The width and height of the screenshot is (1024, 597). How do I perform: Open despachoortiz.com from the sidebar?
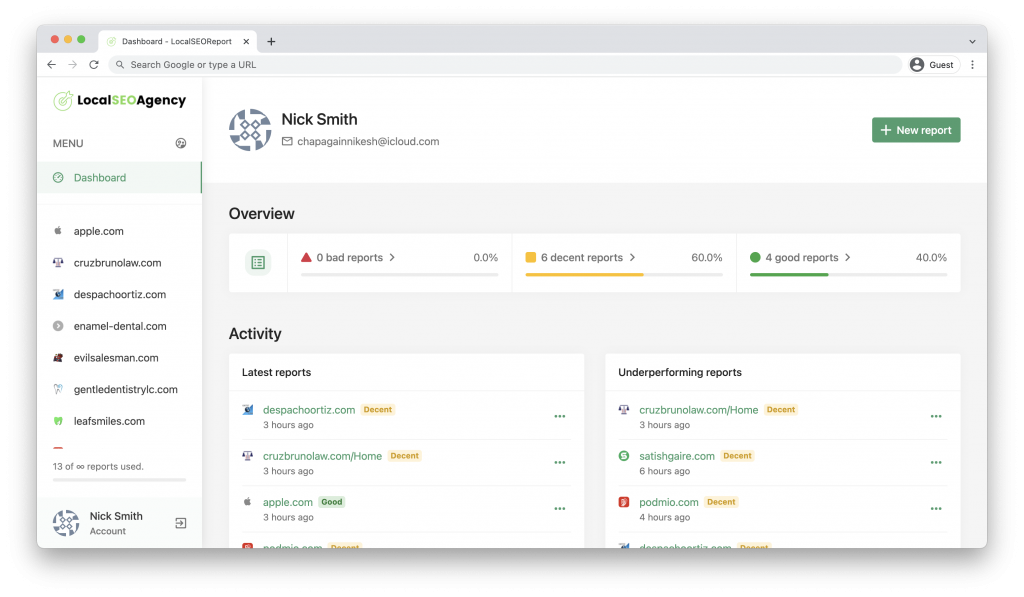coord(120,295)
